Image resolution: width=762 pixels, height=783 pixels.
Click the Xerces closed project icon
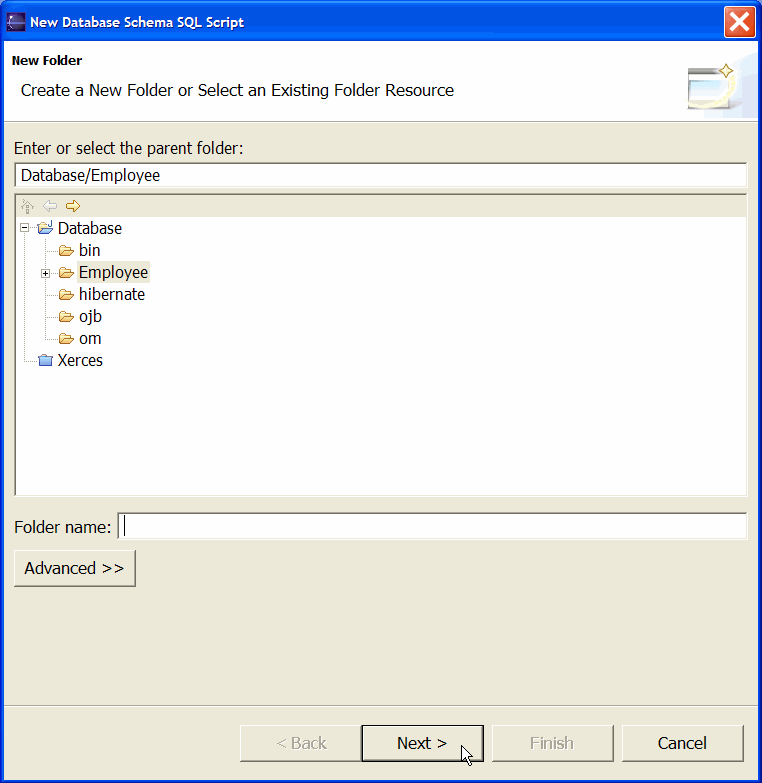tap(45, 360)
